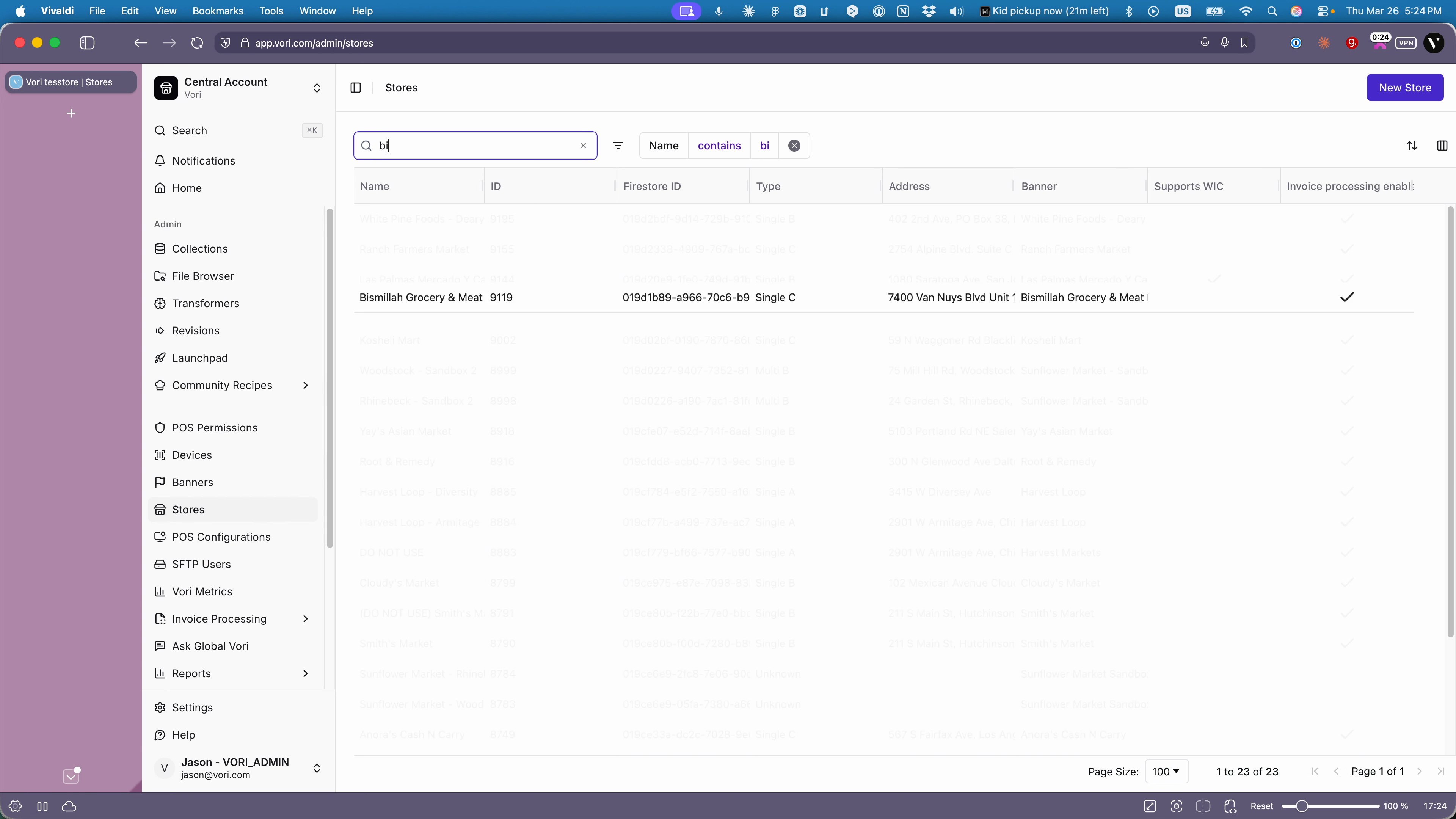Open the Central Account switcher
The height and width of the screenshot is (819, 1456).
[317, 88]
